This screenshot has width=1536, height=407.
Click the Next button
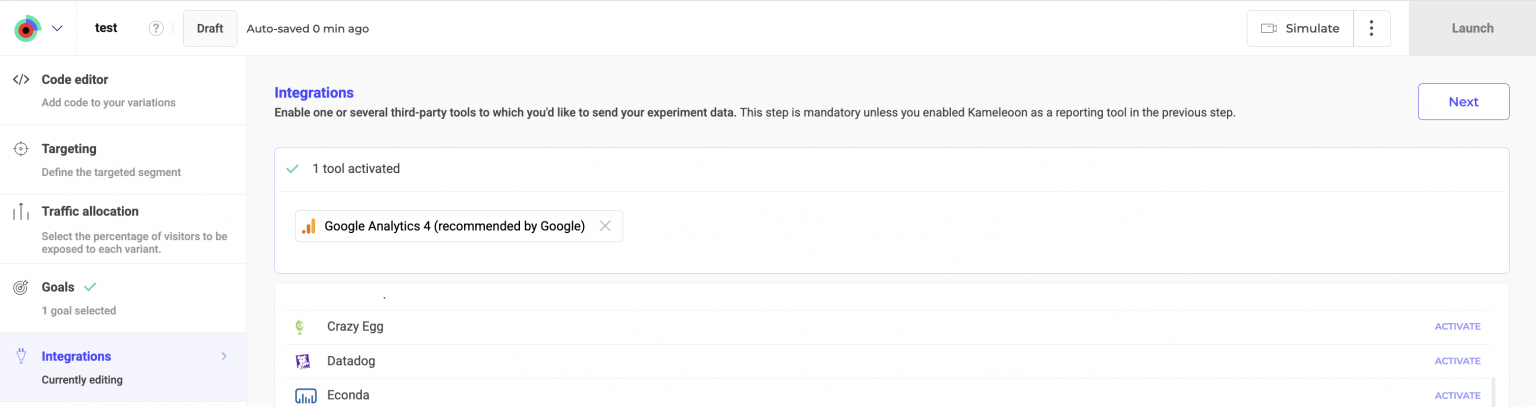[x=1463, y=102]
